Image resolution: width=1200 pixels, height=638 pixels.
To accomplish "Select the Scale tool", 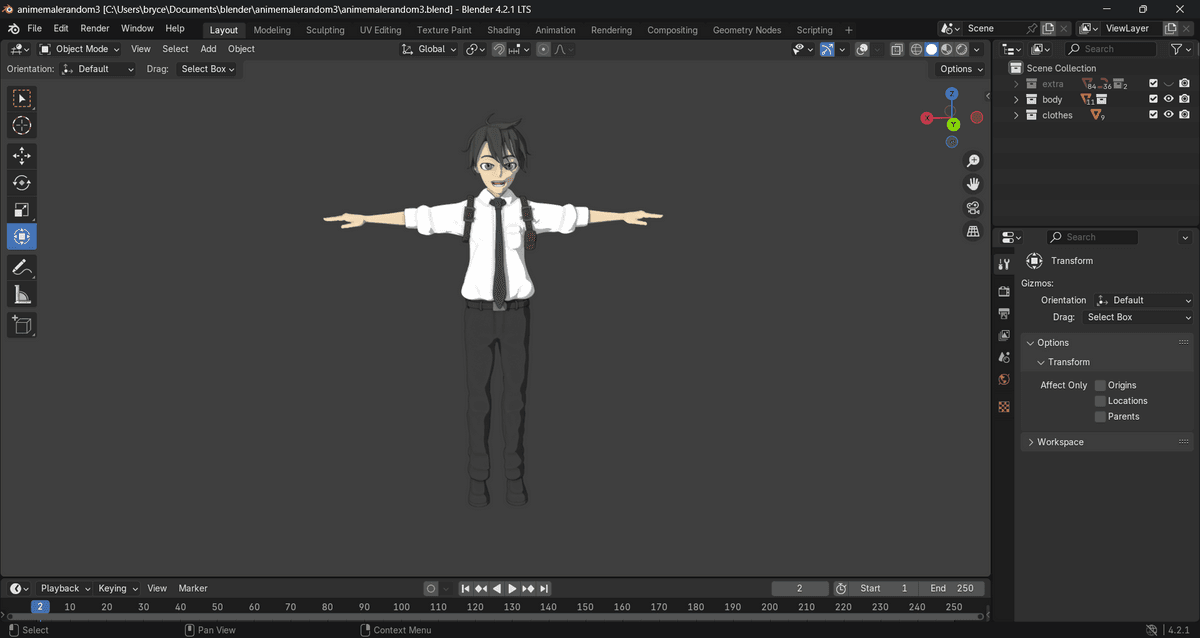I will [x=21, y=210].
